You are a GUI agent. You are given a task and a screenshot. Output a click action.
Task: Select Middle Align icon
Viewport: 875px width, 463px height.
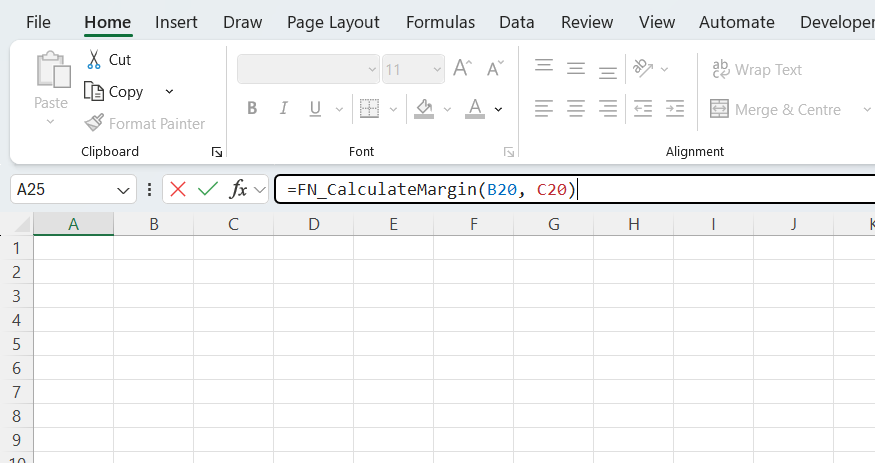[575, 69]
